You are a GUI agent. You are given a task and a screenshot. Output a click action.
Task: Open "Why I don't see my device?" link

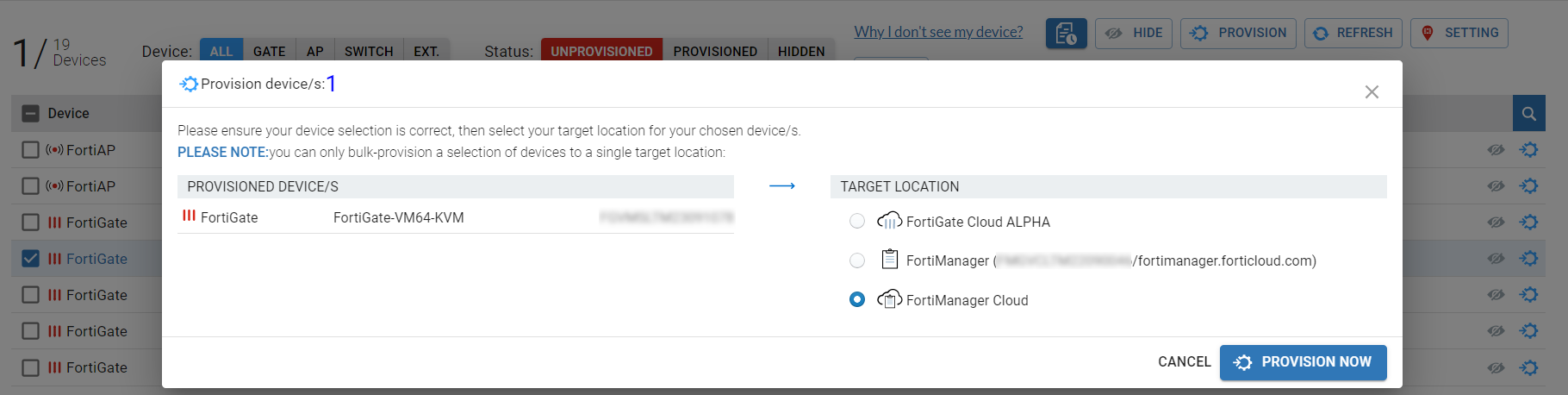pos(938,32)
